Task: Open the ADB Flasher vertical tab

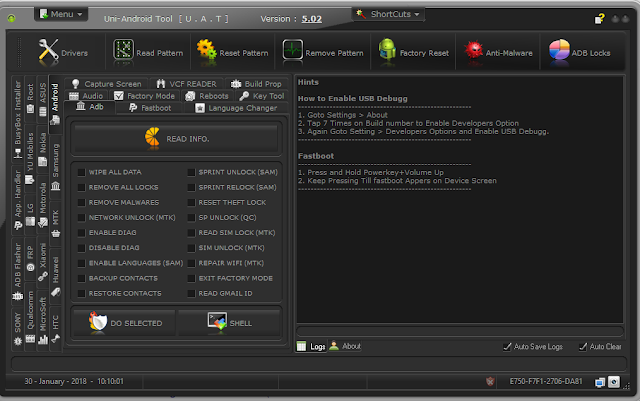Action: click(18, 272)
